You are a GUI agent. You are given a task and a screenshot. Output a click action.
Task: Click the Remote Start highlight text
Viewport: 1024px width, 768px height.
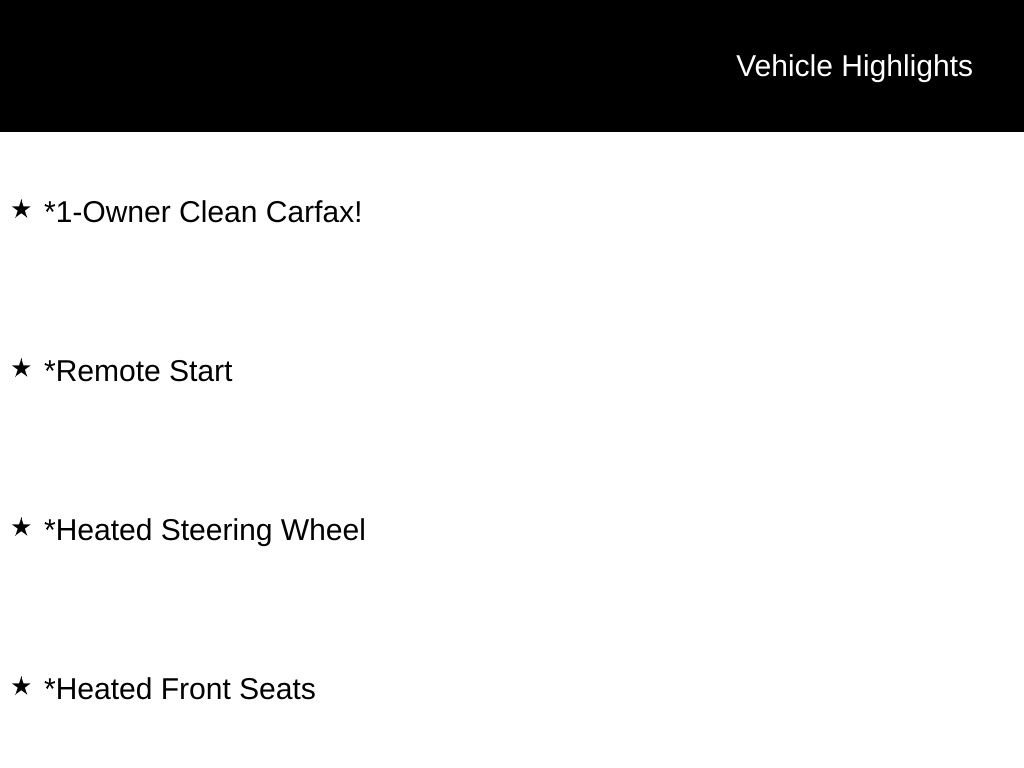(138, 371)
